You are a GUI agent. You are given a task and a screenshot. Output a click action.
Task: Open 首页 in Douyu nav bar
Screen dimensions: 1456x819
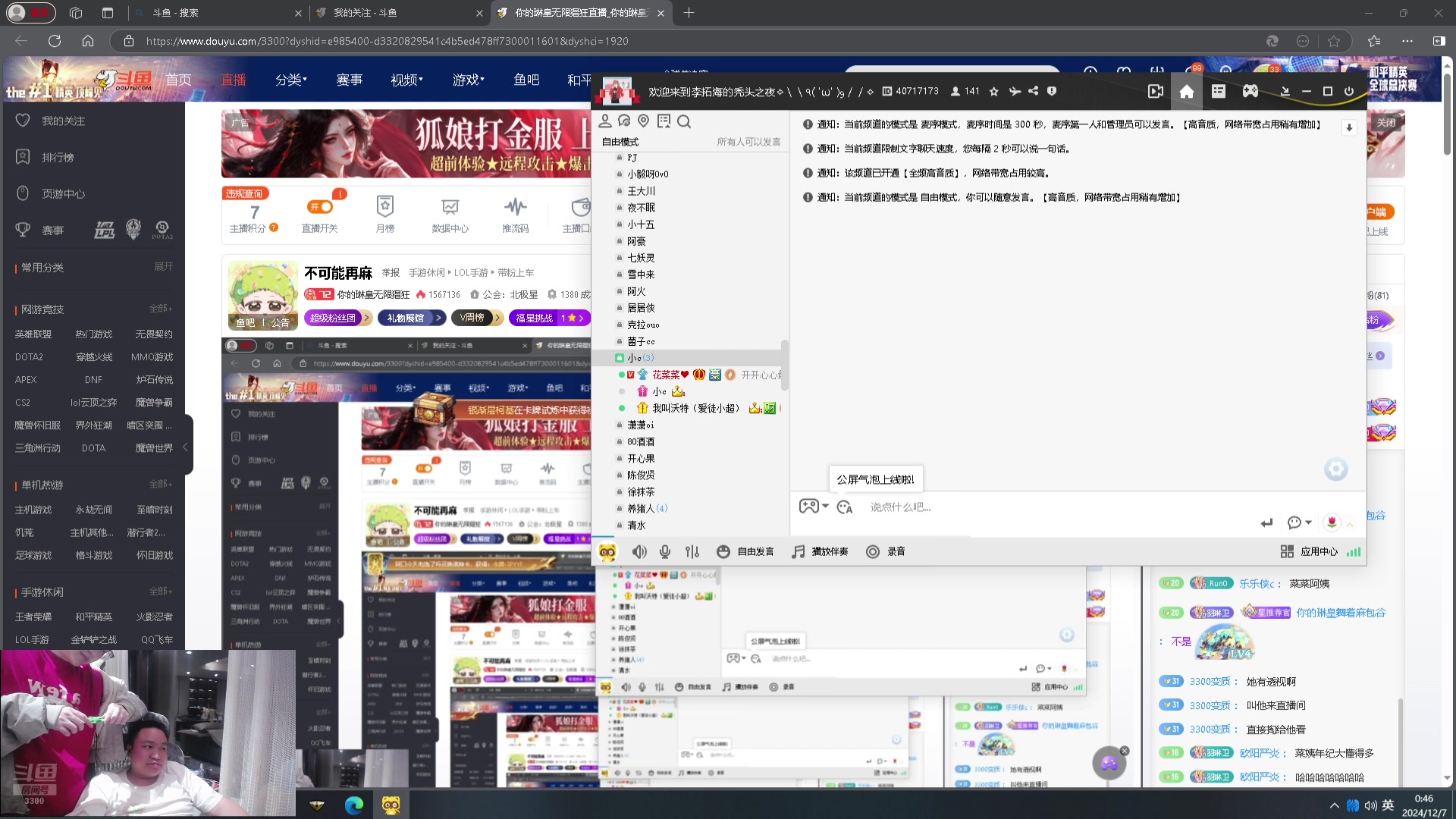[179, 80]
